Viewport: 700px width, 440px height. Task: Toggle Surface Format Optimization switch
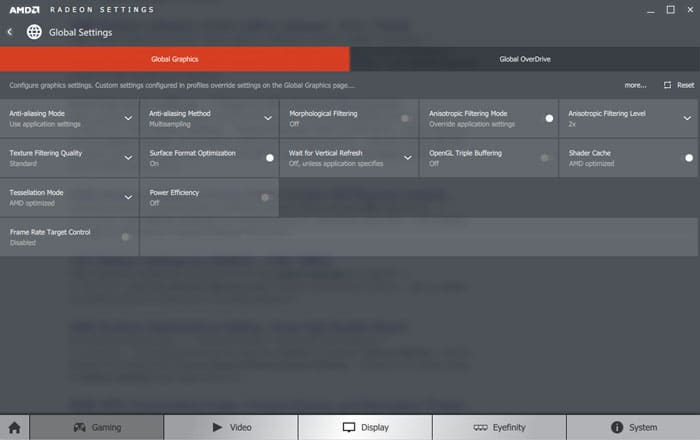(270, 158)
